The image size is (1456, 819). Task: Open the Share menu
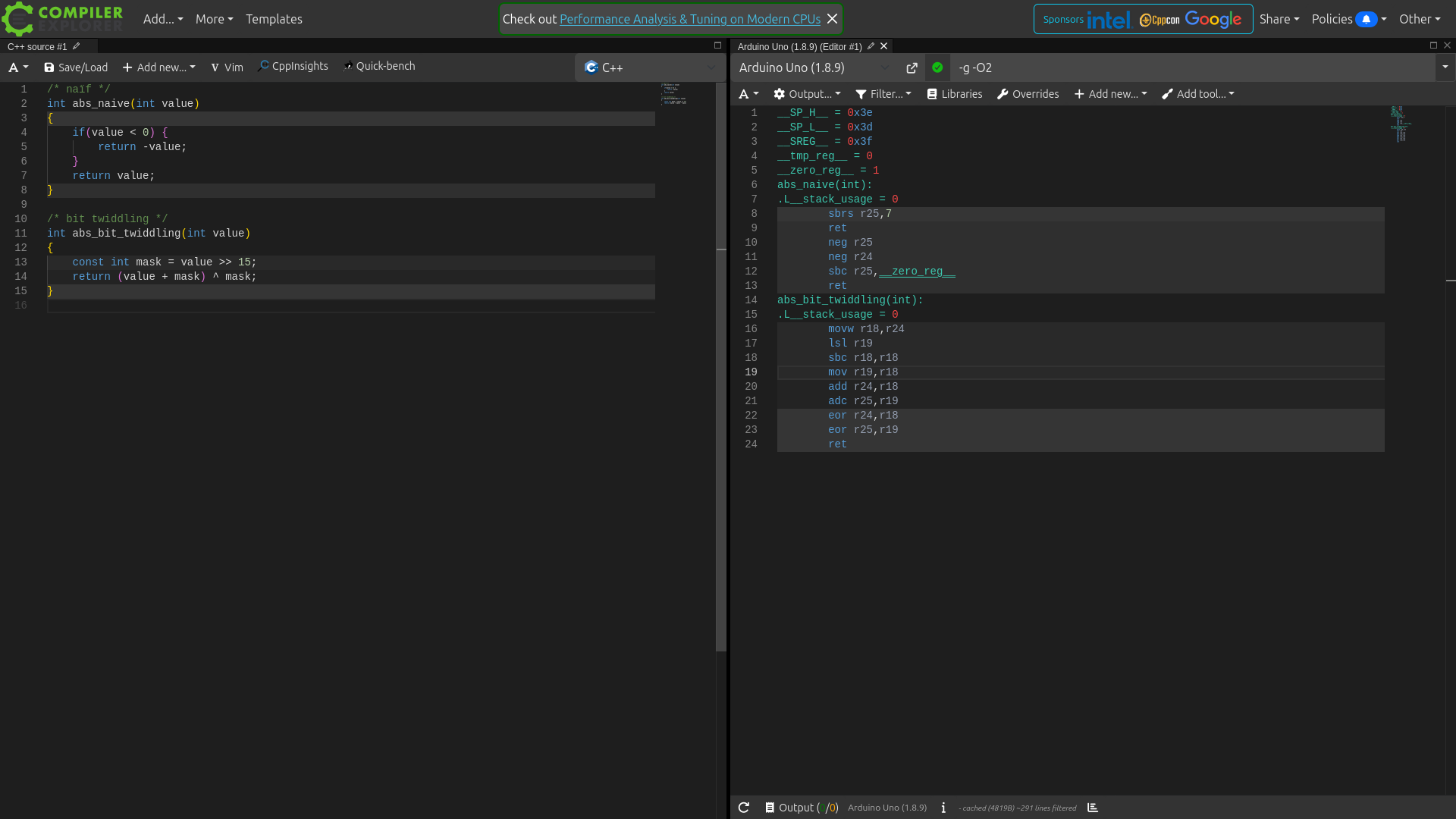pyautogui.click(x=1279, y=19)
